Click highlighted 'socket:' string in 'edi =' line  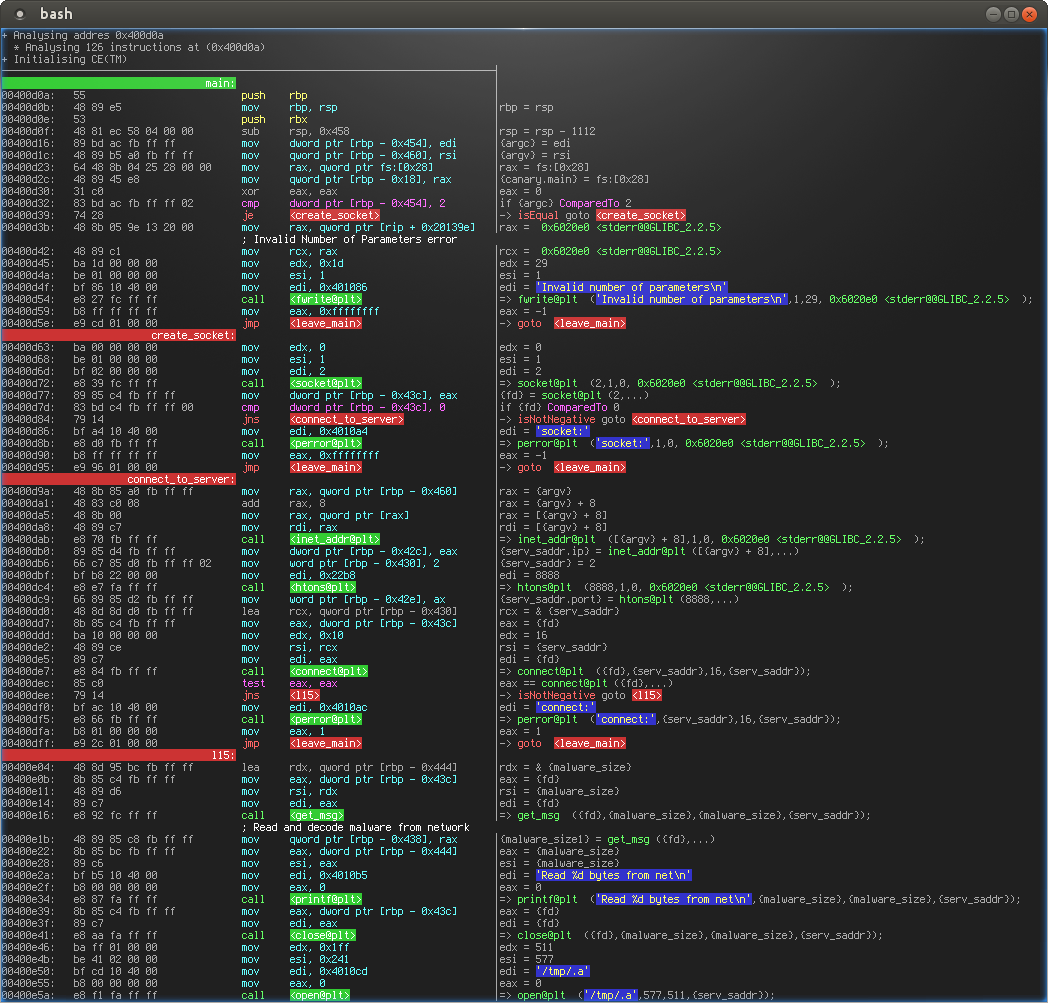point(563,432)
